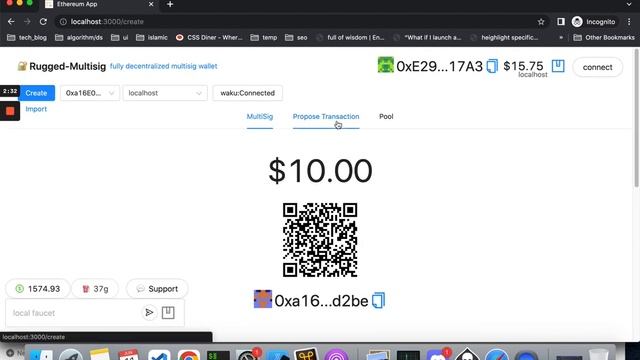Image resolution: width=640 pixels, height=360 pixels.
Task: Click the 0xE29...17A3 address text
Action: click(x=440, y=67)
